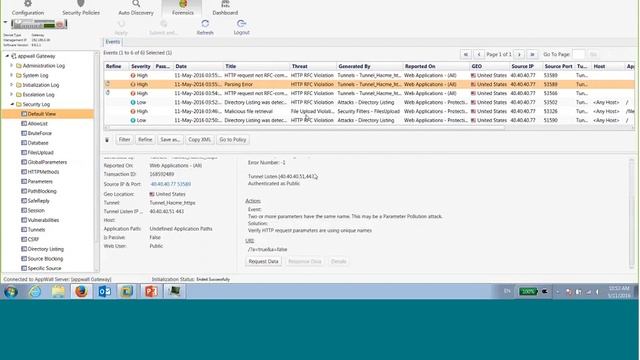Go to next events page

(519, 54)
